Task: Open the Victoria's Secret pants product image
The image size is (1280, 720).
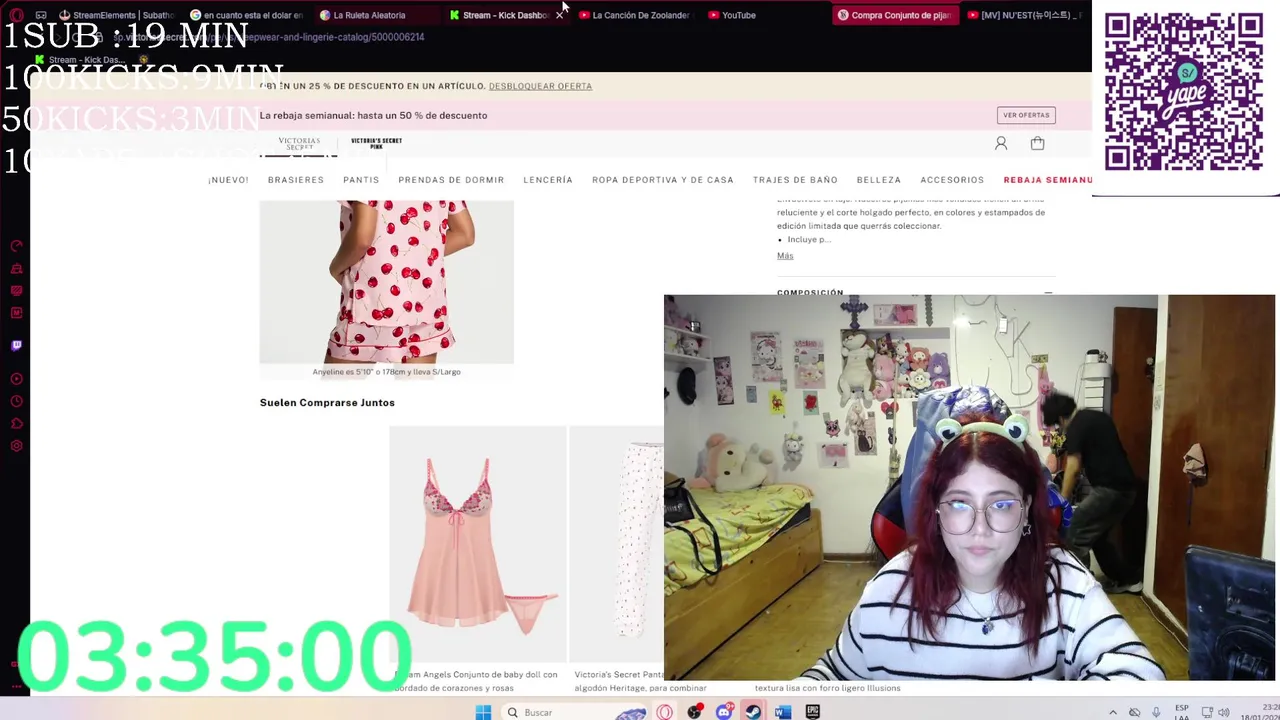Action: [x=616, y=544]
